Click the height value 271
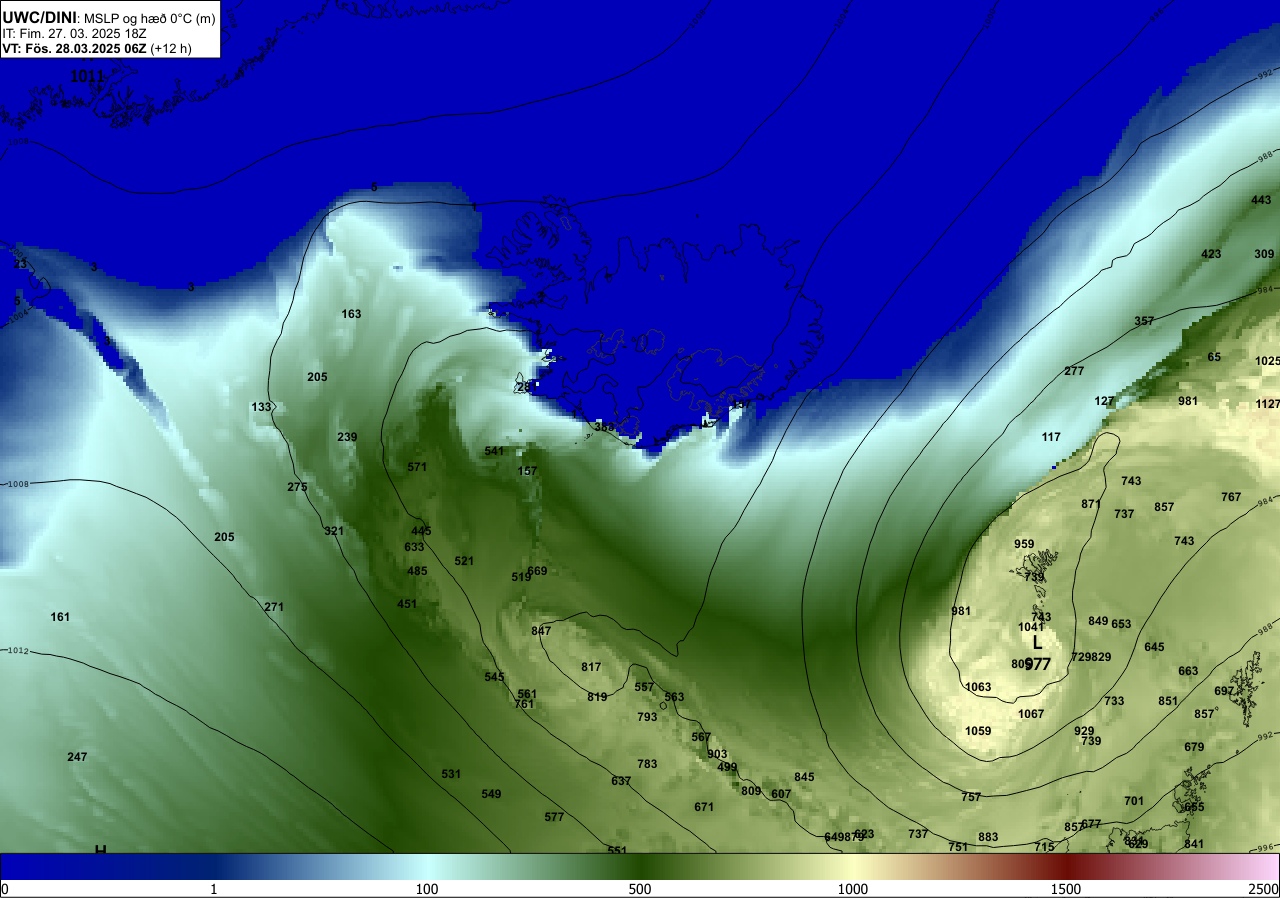1280x898 pixels. 274,607
